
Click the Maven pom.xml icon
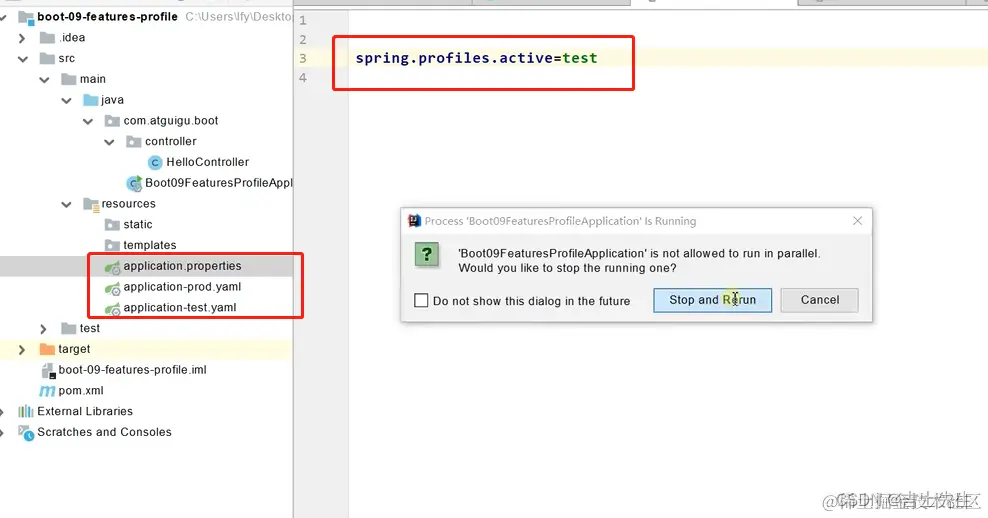(47, 391)
